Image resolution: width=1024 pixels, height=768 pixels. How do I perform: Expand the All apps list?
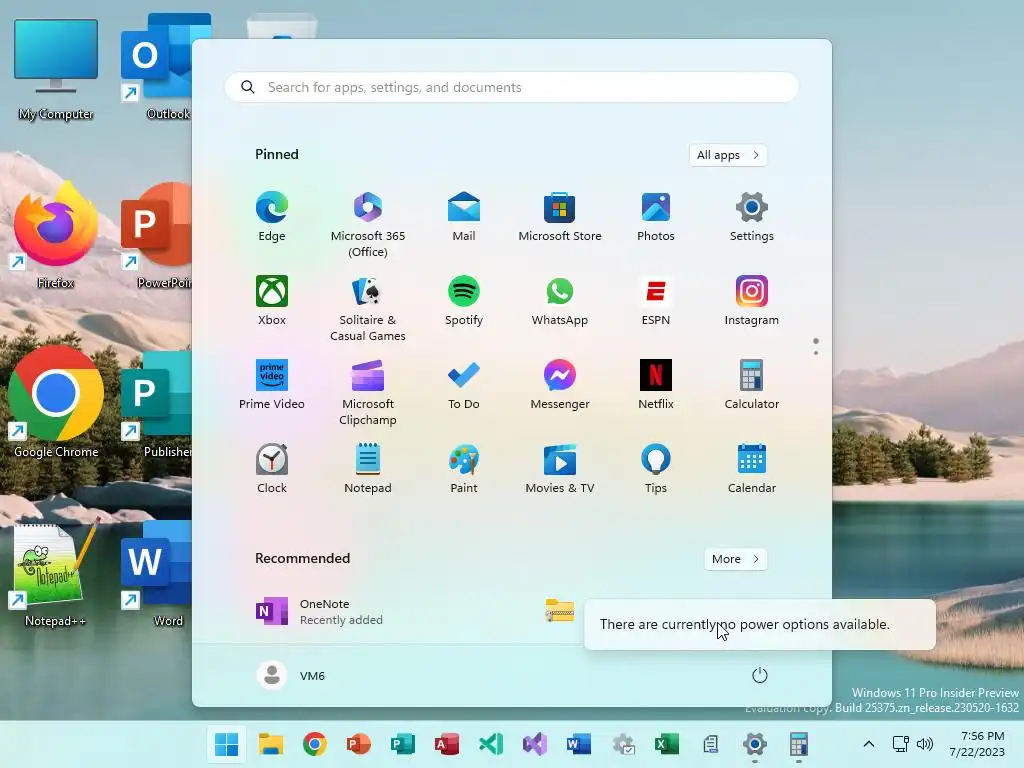728,155
